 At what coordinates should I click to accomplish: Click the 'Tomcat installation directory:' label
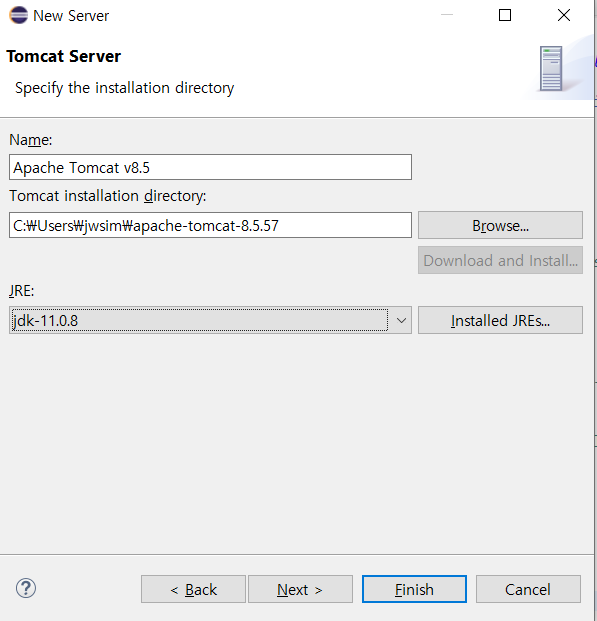coord(108,196)
